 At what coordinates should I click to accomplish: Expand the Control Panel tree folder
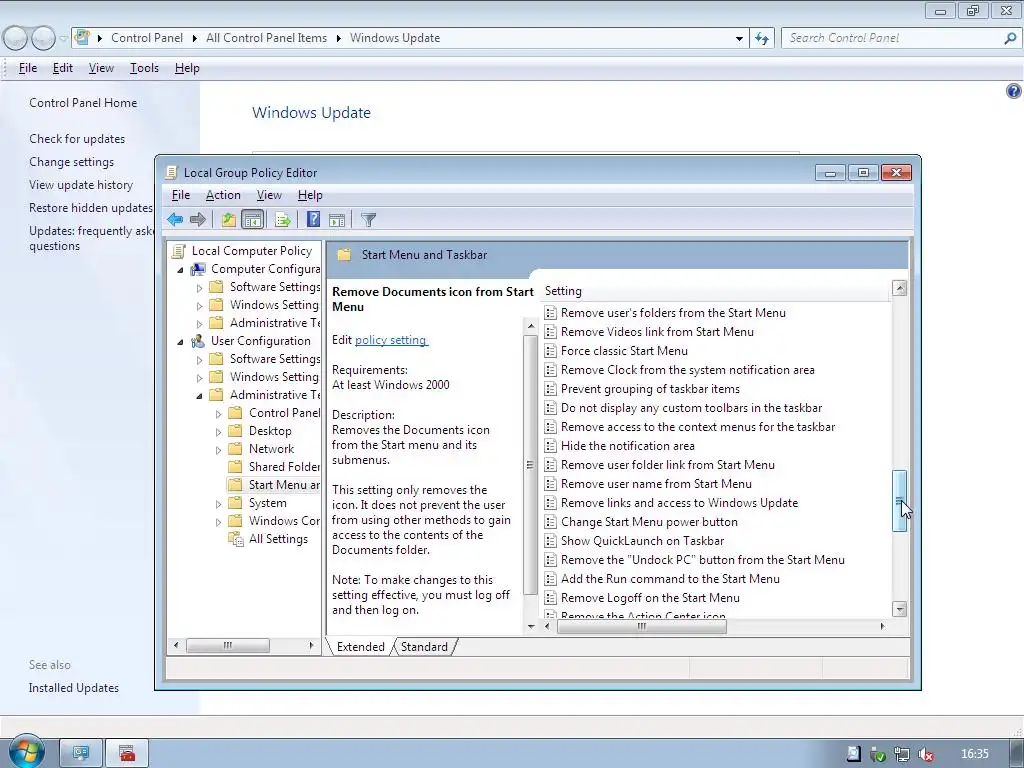coord(219,413)
